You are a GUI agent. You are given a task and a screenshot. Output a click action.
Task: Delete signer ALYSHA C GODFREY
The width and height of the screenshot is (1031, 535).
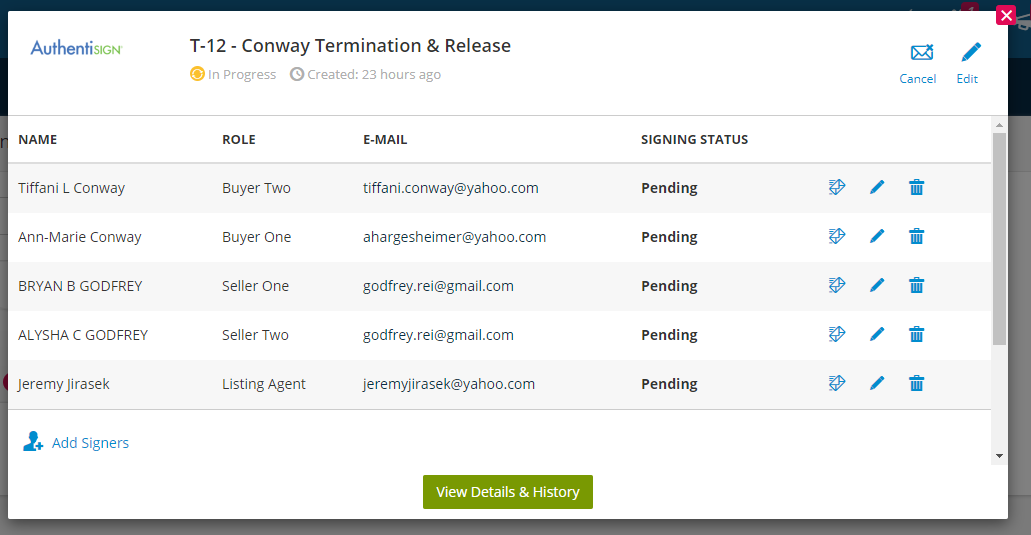tap(916, 334)
